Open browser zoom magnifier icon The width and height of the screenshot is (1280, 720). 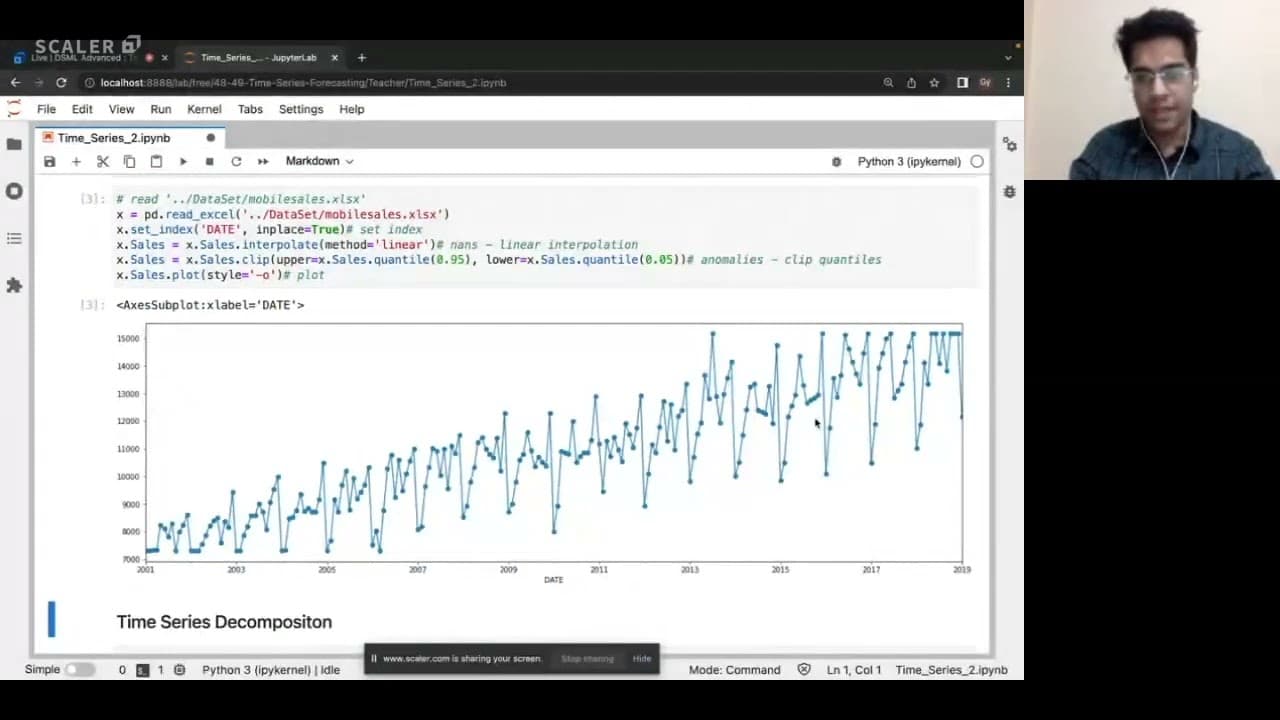coord(888,83)
